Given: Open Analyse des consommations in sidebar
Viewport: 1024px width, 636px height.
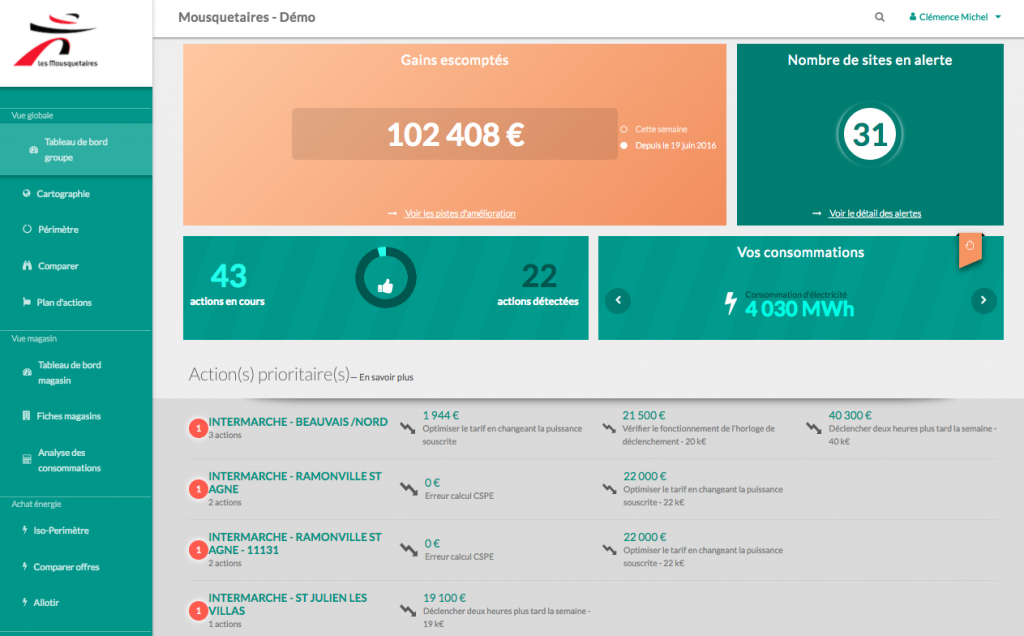Looking at the screenshot, I should click(x=68, y=460).
